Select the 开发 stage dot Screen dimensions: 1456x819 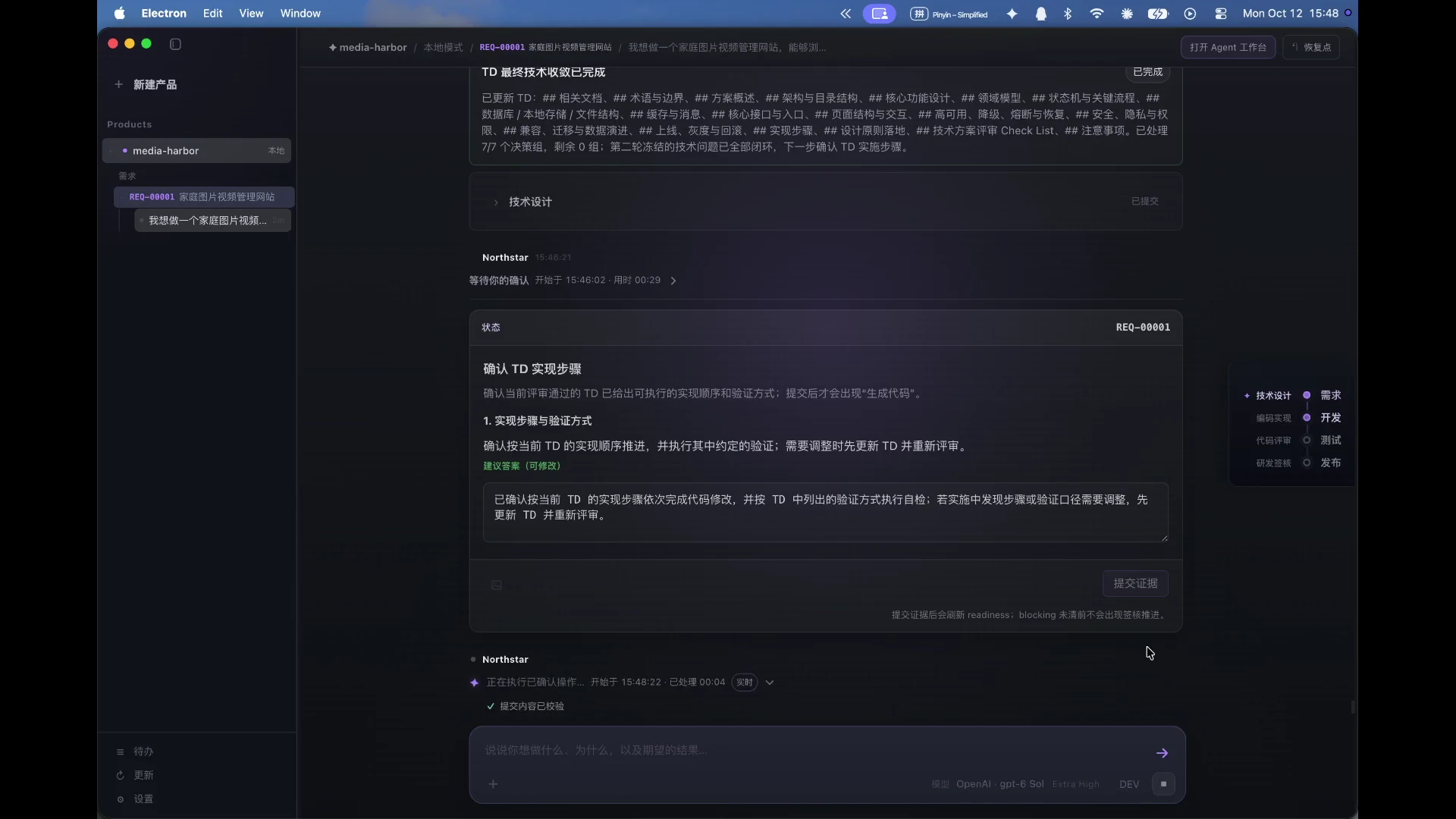tap(1307, 418)
